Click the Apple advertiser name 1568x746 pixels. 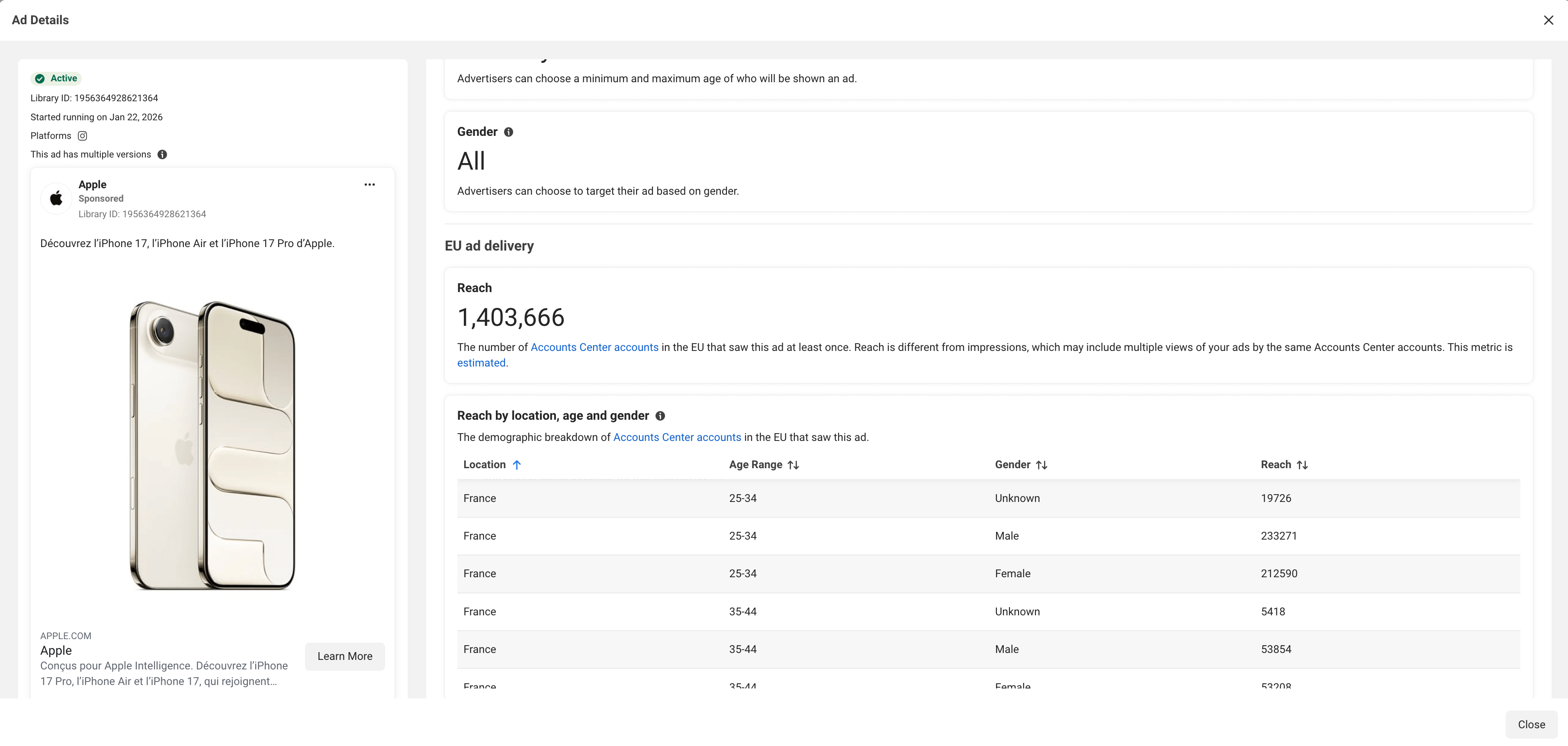click(x=93, y=184)
